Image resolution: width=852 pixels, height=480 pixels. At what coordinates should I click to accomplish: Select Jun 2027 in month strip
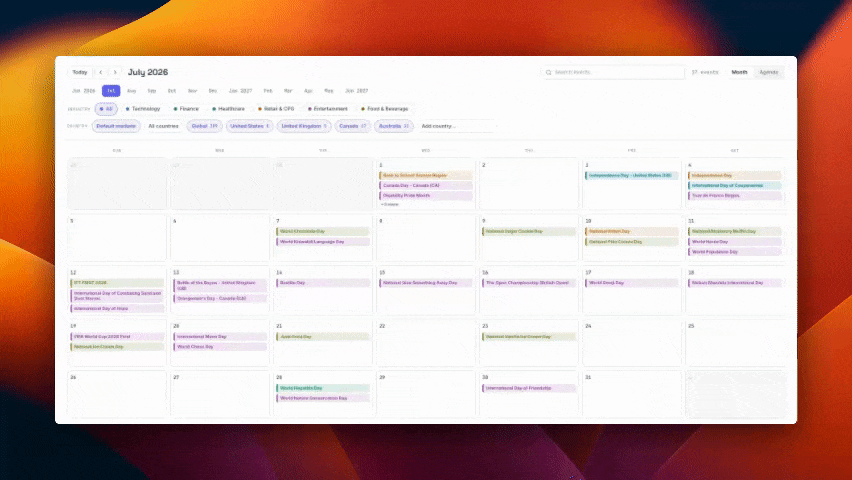click(x=356, y=91)
